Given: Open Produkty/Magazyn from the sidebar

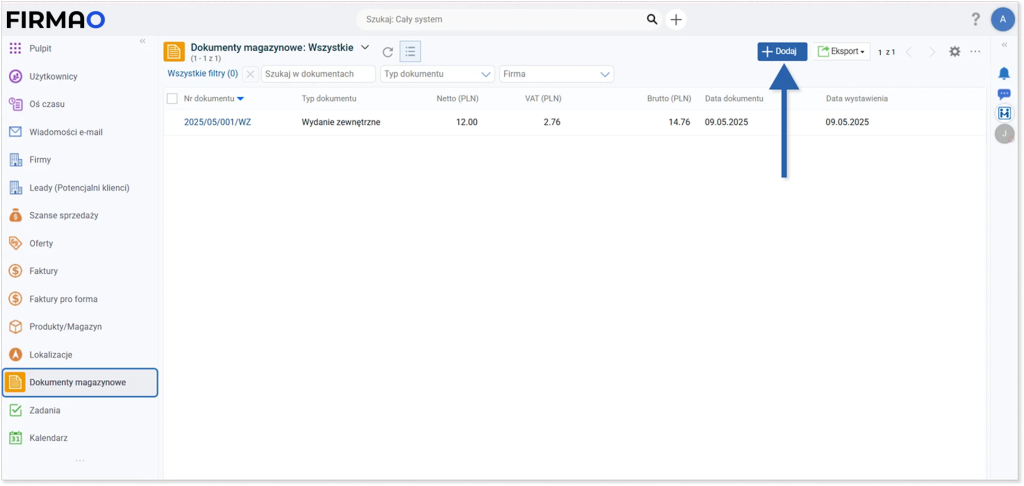Looking at the screenshot, I should pos(65,327).
